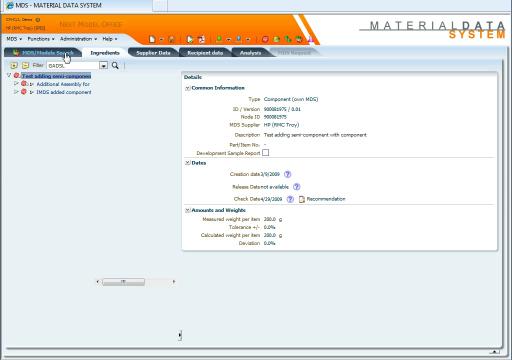Click the magnifier search icon beside the filter
The width and height of the screenshot is (512, 360).
coord(115,65)
